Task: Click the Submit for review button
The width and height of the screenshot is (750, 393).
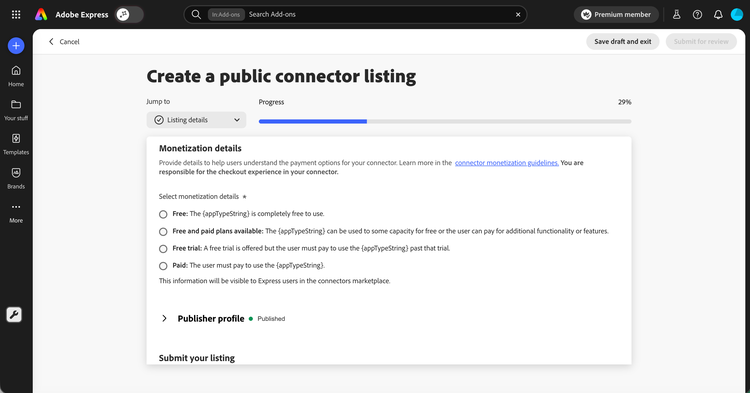Action: pyautogui.click(x=701, y=42)
